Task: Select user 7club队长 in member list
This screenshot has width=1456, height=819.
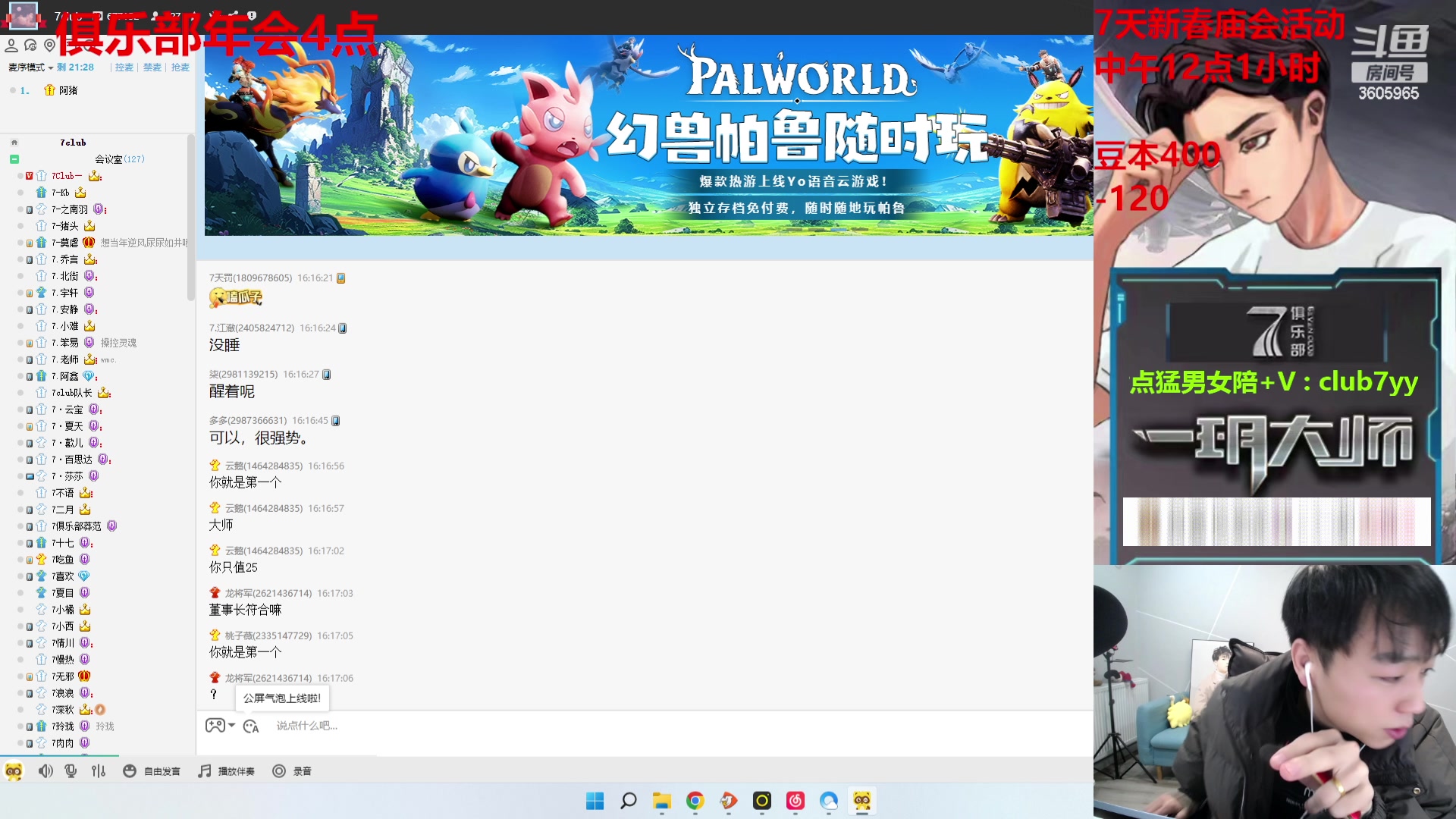Action: (x=72, y=393)
